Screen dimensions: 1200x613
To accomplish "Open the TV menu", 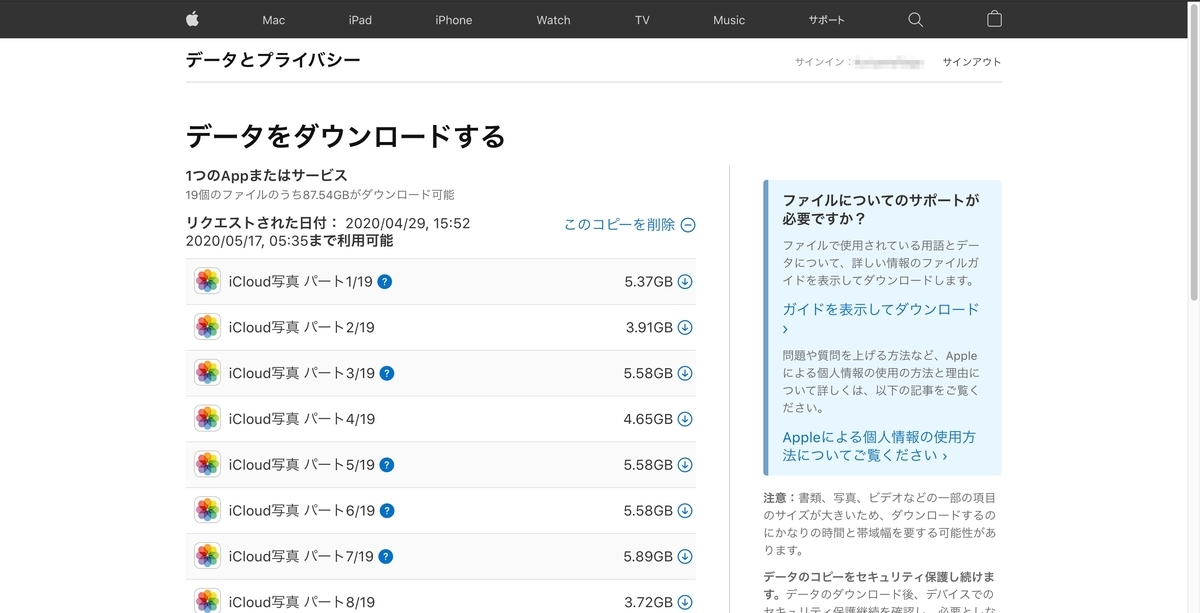I will (x=642, y=20).
